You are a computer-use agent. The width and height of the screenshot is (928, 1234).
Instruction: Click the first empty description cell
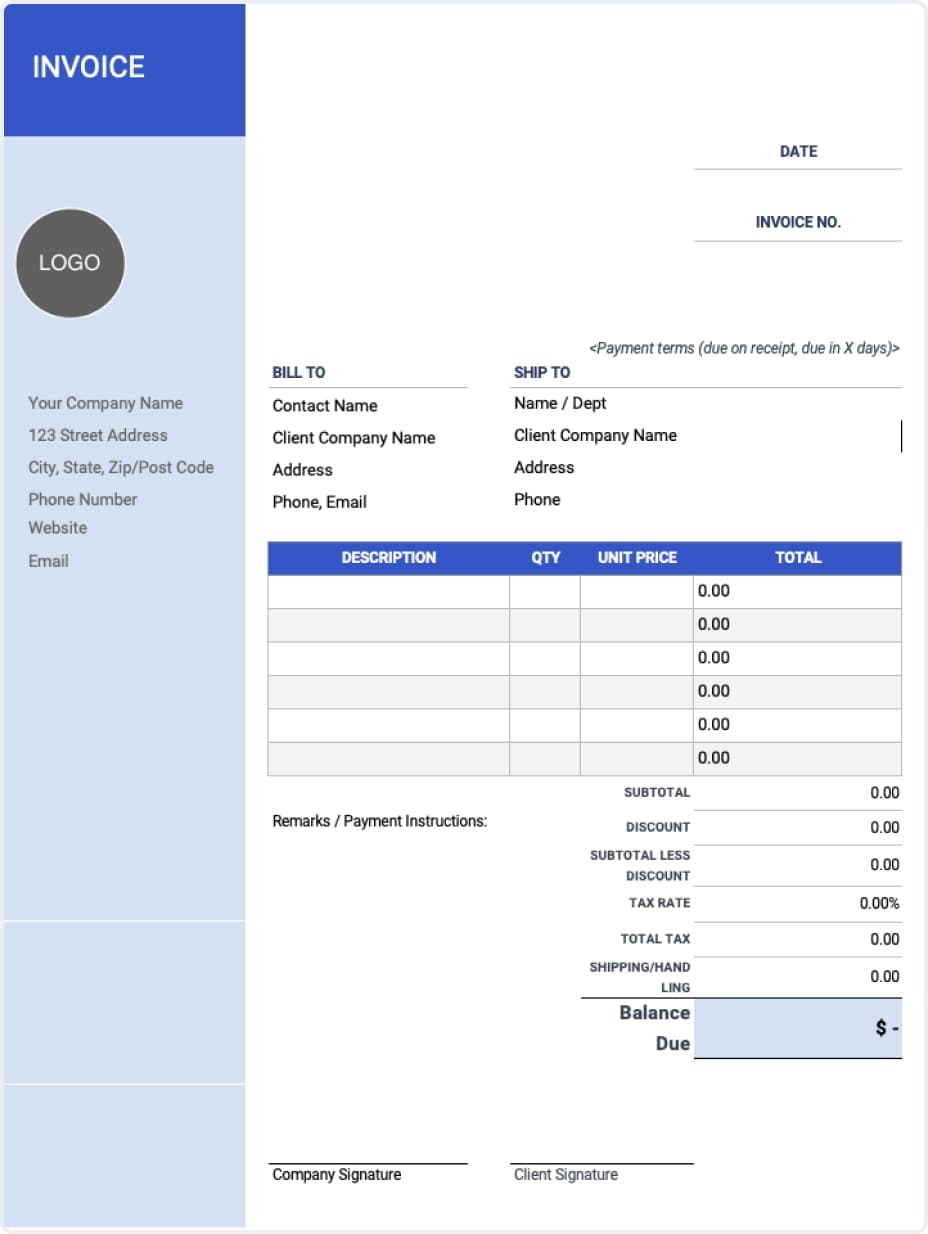[389, 591]
